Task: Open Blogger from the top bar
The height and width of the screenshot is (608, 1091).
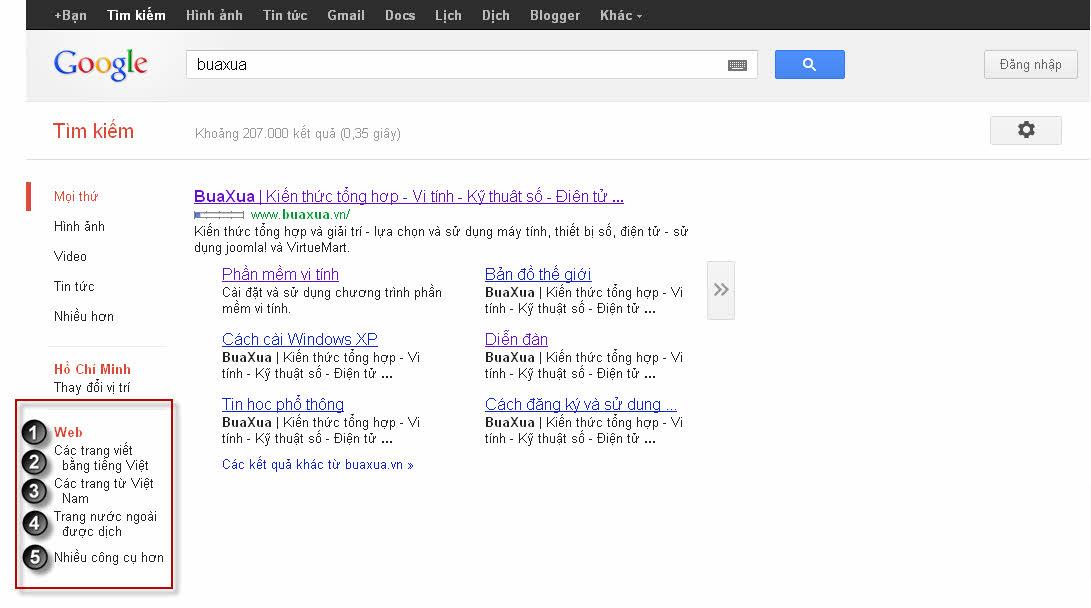Action: click(555, 15)
